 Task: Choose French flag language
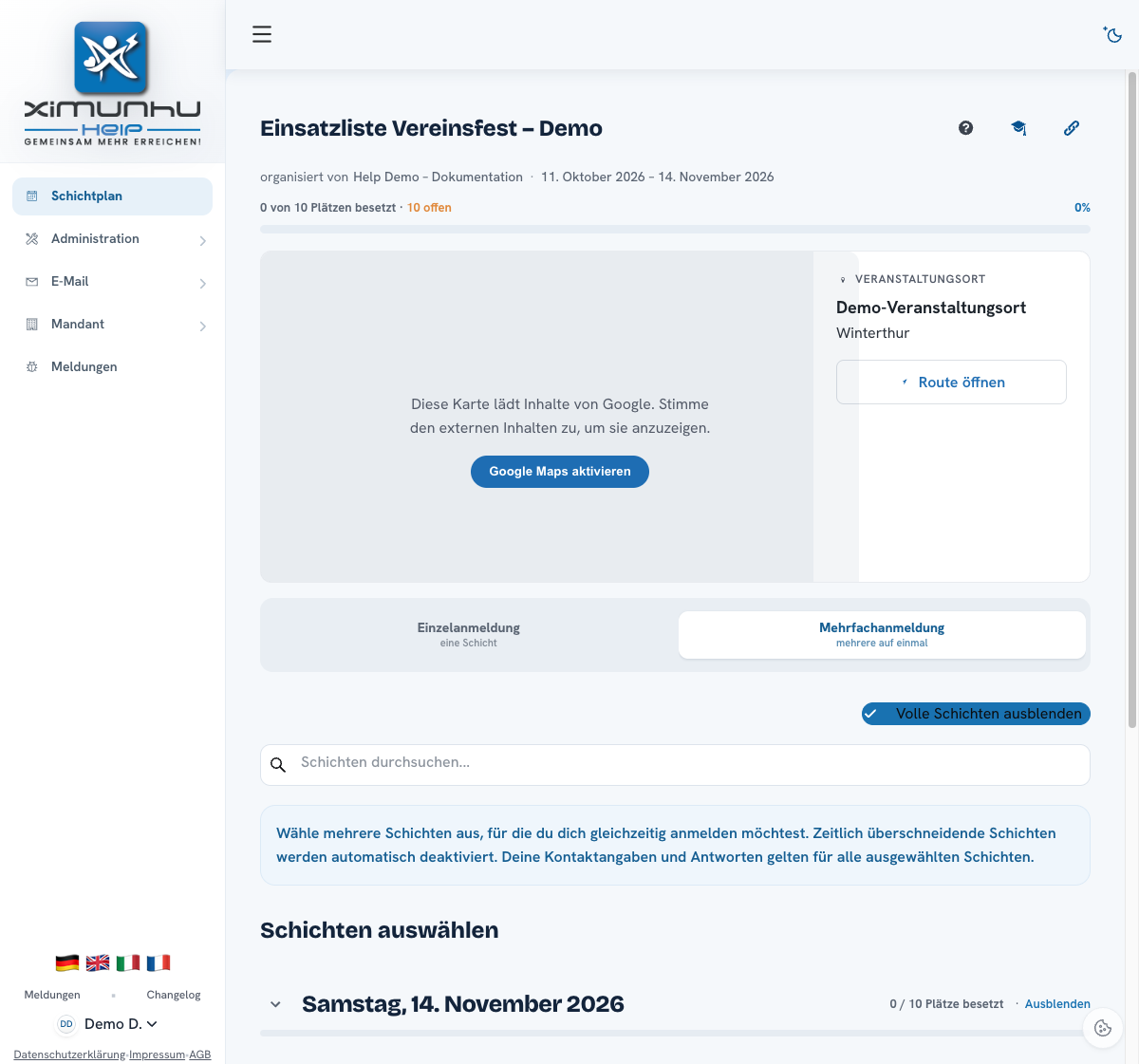159,962
